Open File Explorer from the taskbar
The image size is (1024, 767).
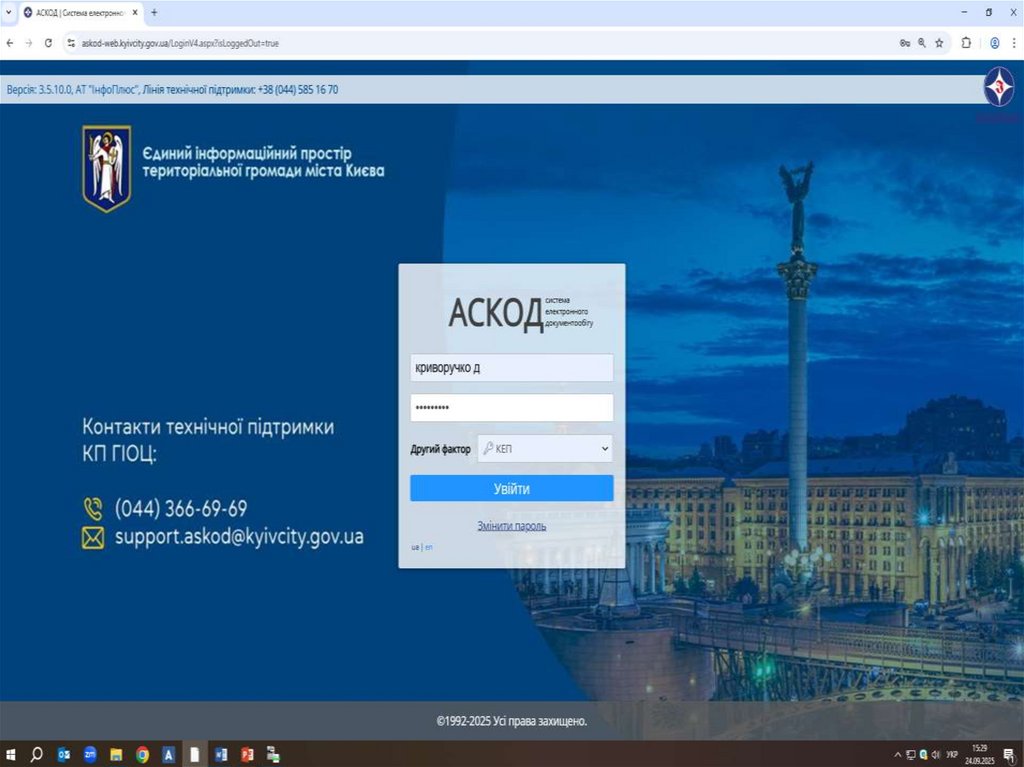pyautogui.click(x=116, y=755)
